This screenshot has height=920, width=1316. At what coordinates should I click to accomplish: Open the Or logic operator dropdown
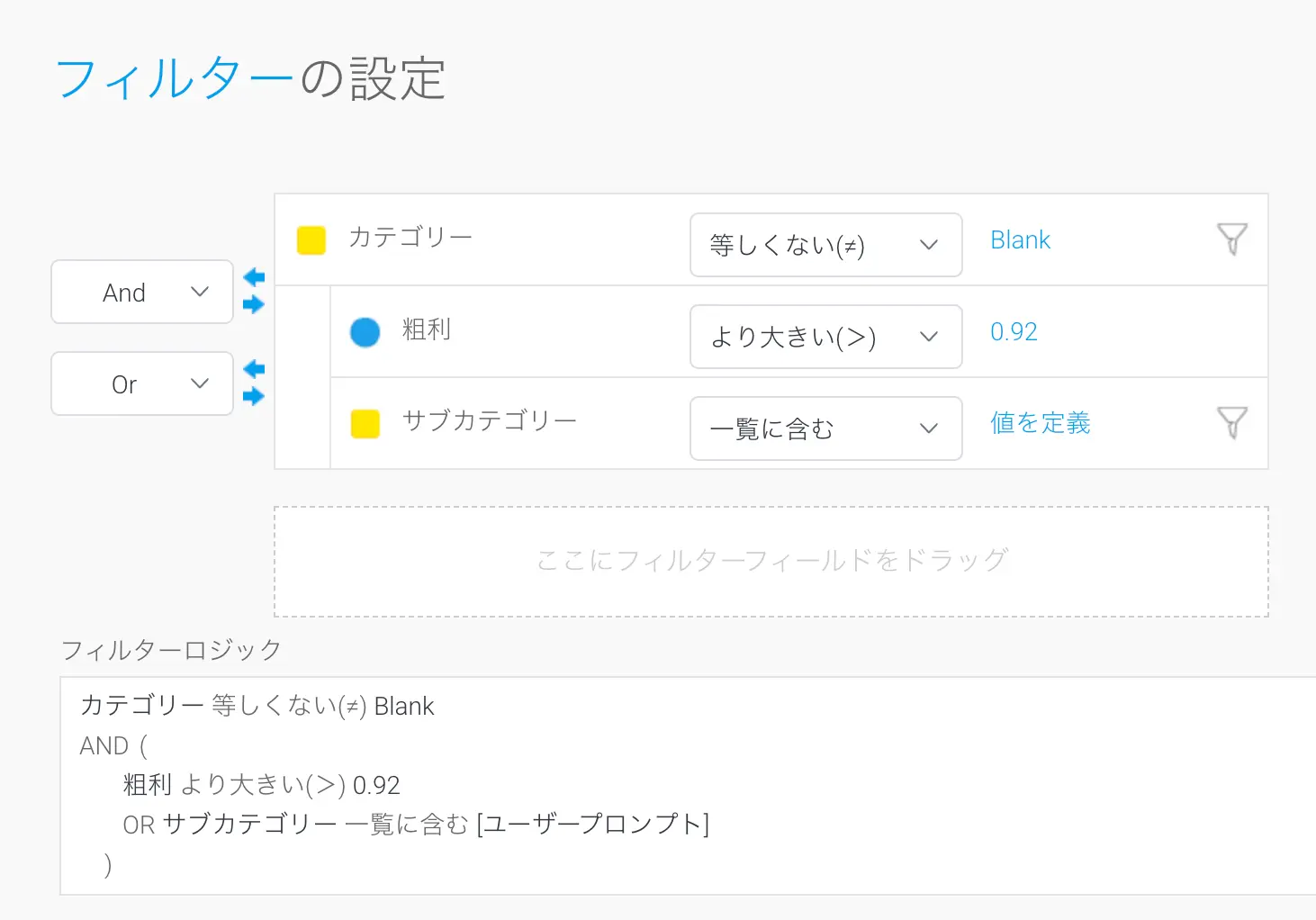[x=142, y=383]
